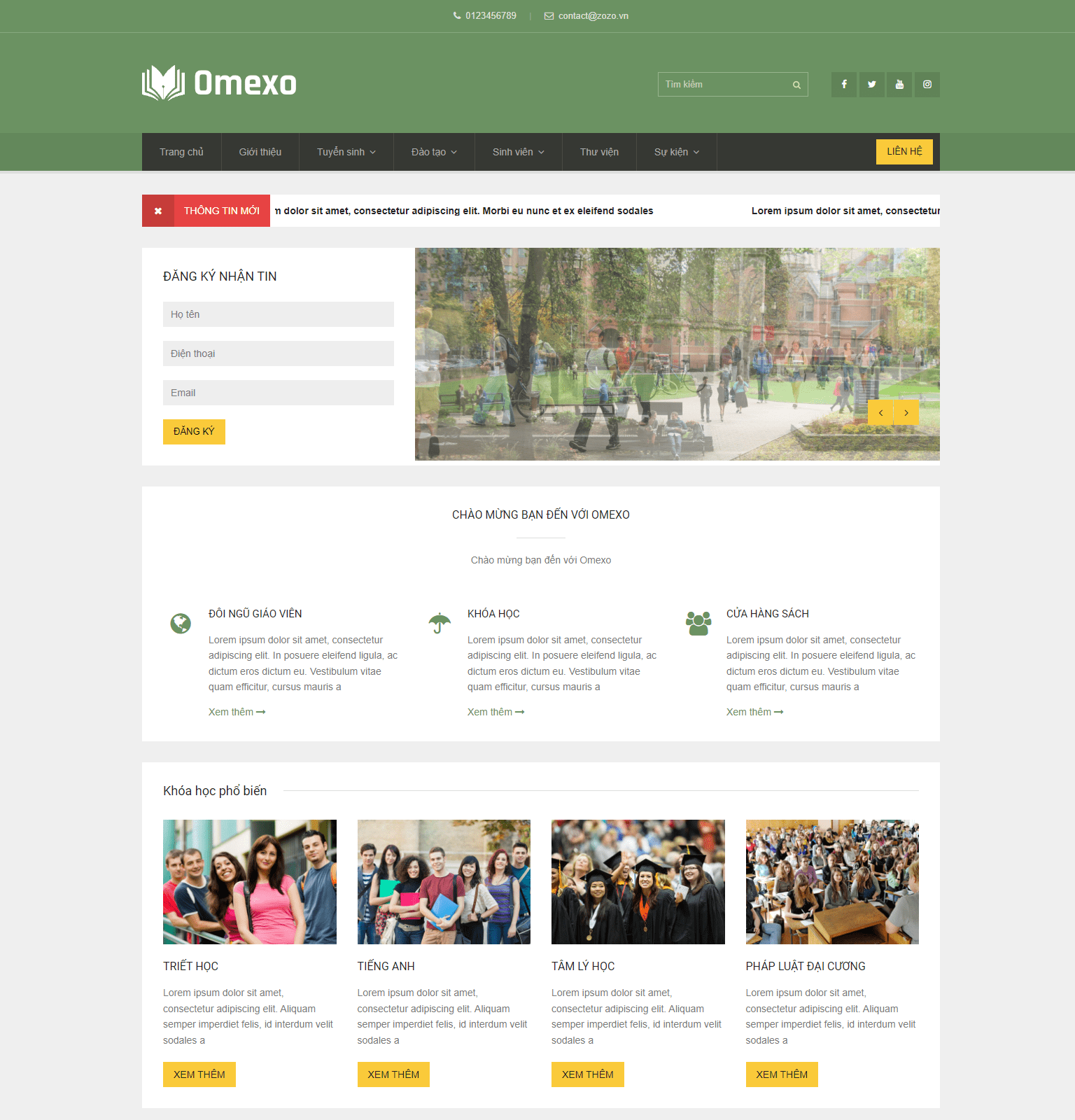Image resolution: width=1075 pixels, height=1120 pixels.
Task: Expand the Đào tạo dropdown menu
Action: (433, 152)
